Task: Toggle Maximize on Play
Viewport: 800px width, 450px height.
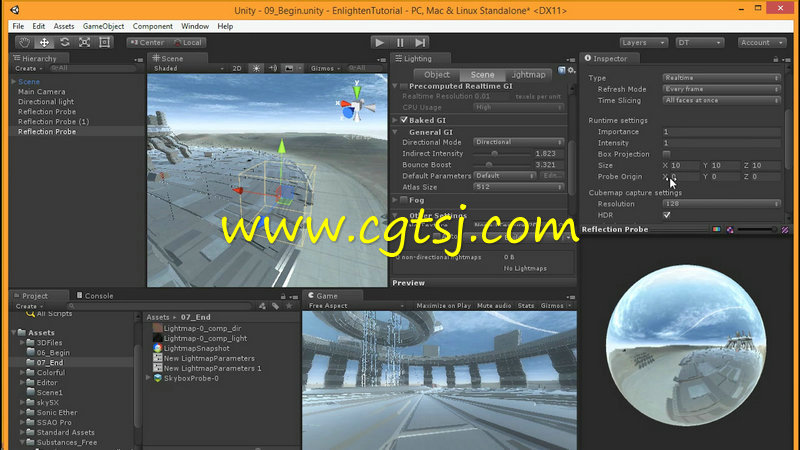Action: coord(443,306)
